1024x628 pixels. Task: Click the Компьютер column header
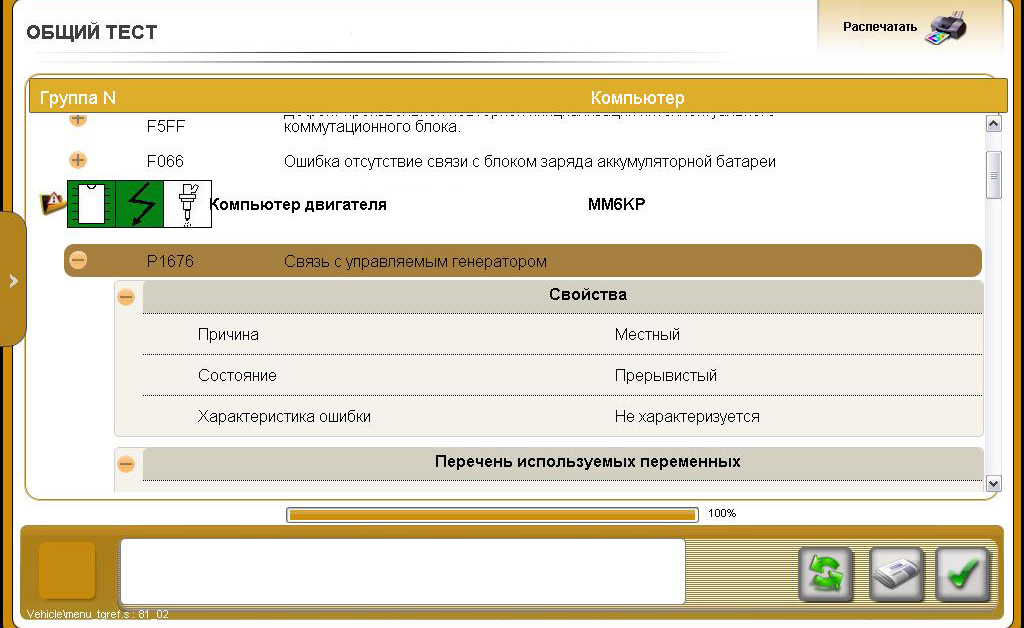pyautogui.click(x=637, y=98)
